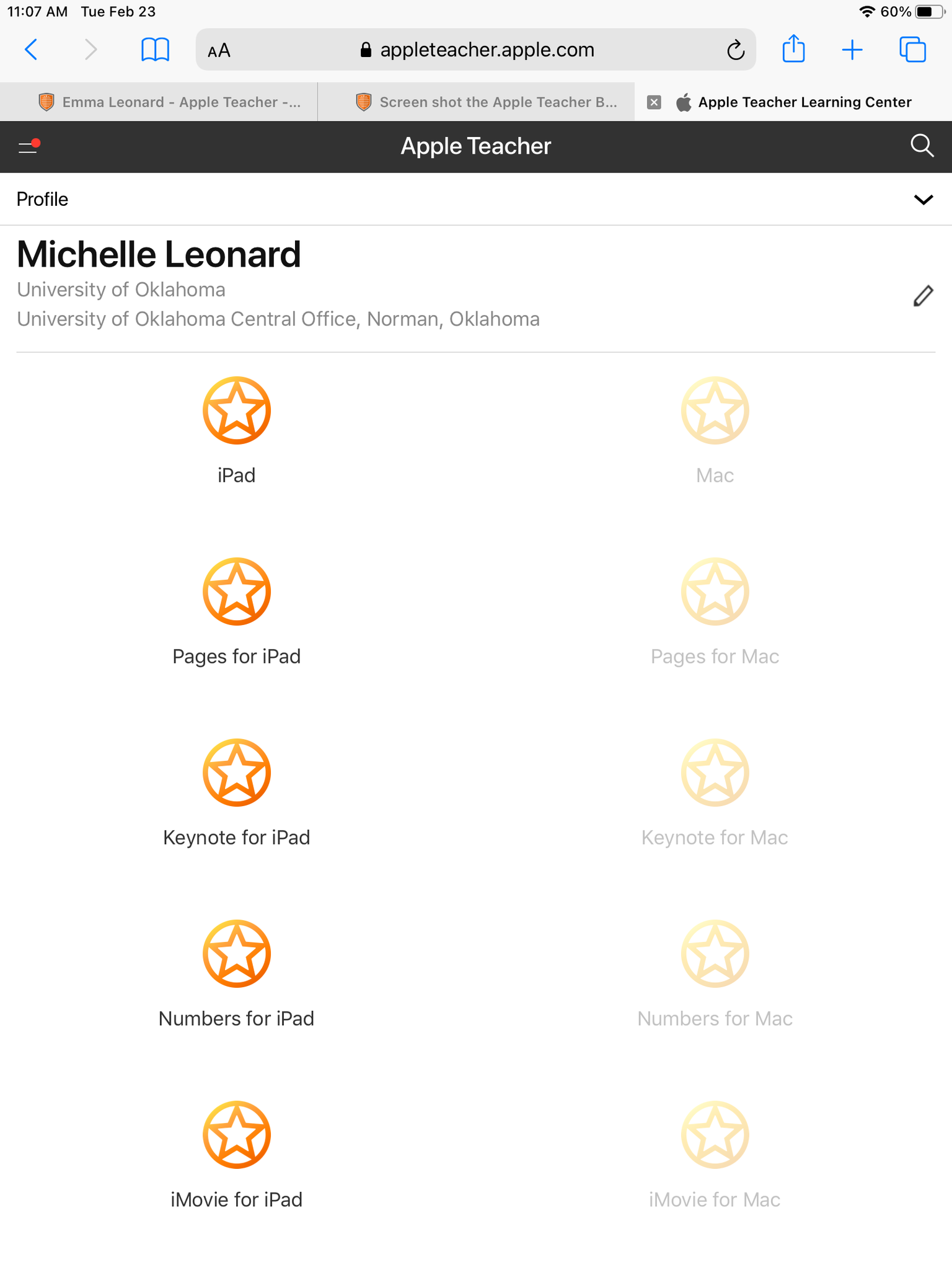Tap the Safari back arrow
Viewport: 952px width, 1270px height.
click(x=31, y=50)
